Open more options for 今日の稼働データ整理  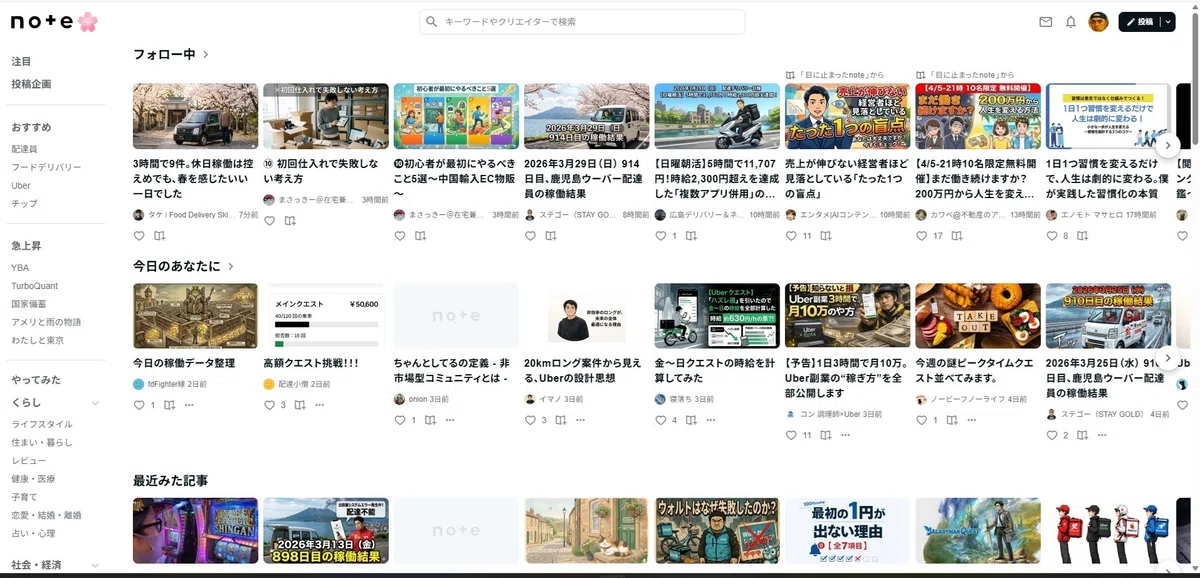[x=189, y=405]
